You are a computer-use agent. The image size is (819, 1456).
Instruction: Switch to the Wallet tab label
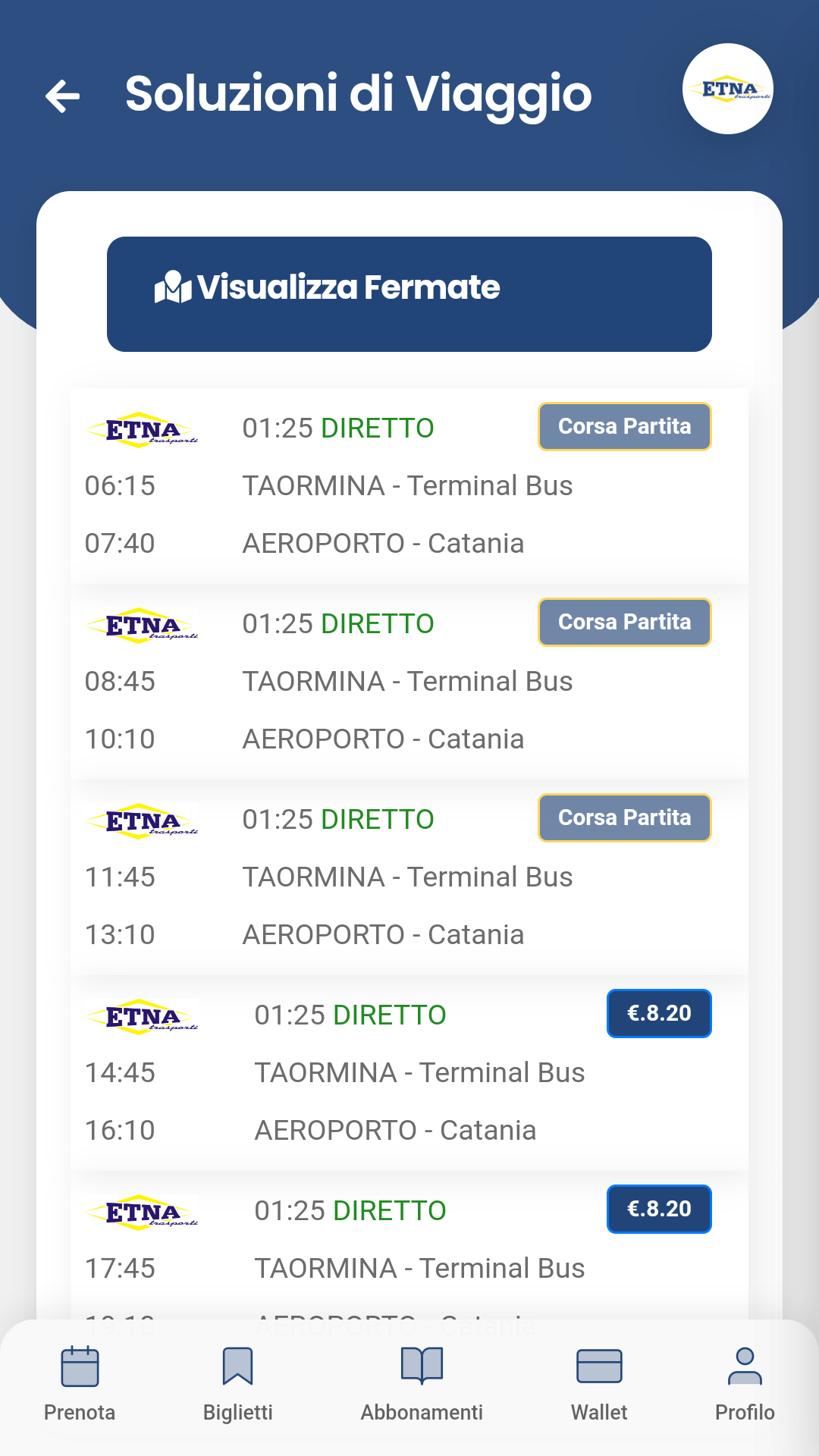[x=599, y=1412]
